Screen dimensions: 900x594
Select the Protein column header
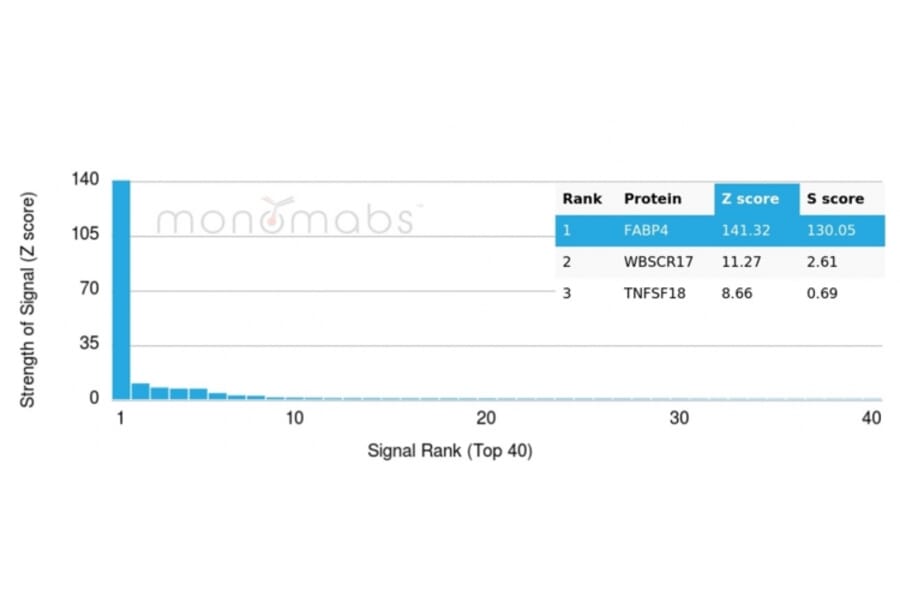click(x=652, y=198)
